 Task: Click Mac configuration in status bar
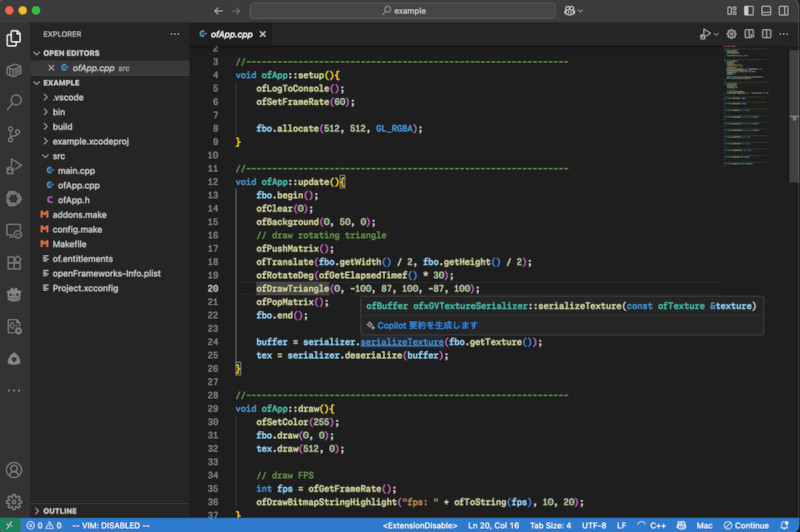point(704,525)
